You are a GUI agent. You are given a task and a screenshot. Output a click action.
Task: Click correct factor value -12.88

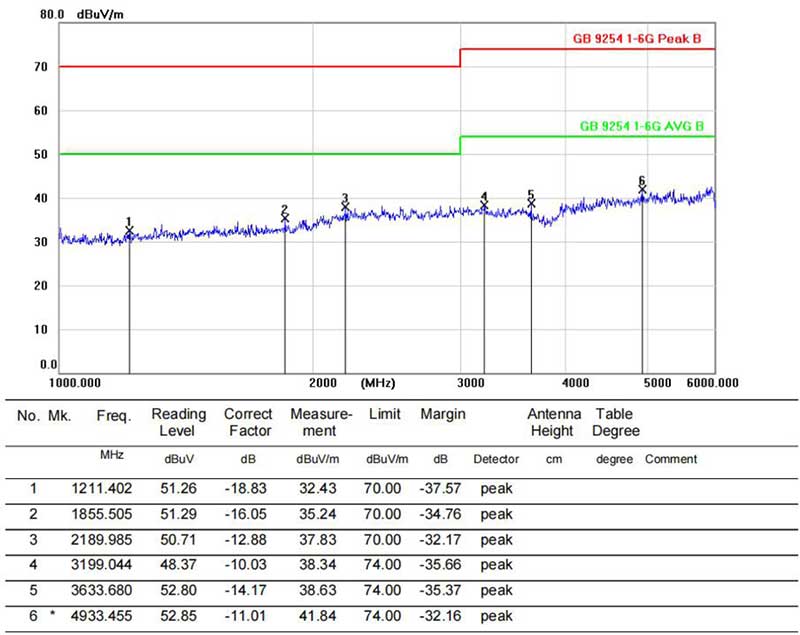[x=245, y=540]
